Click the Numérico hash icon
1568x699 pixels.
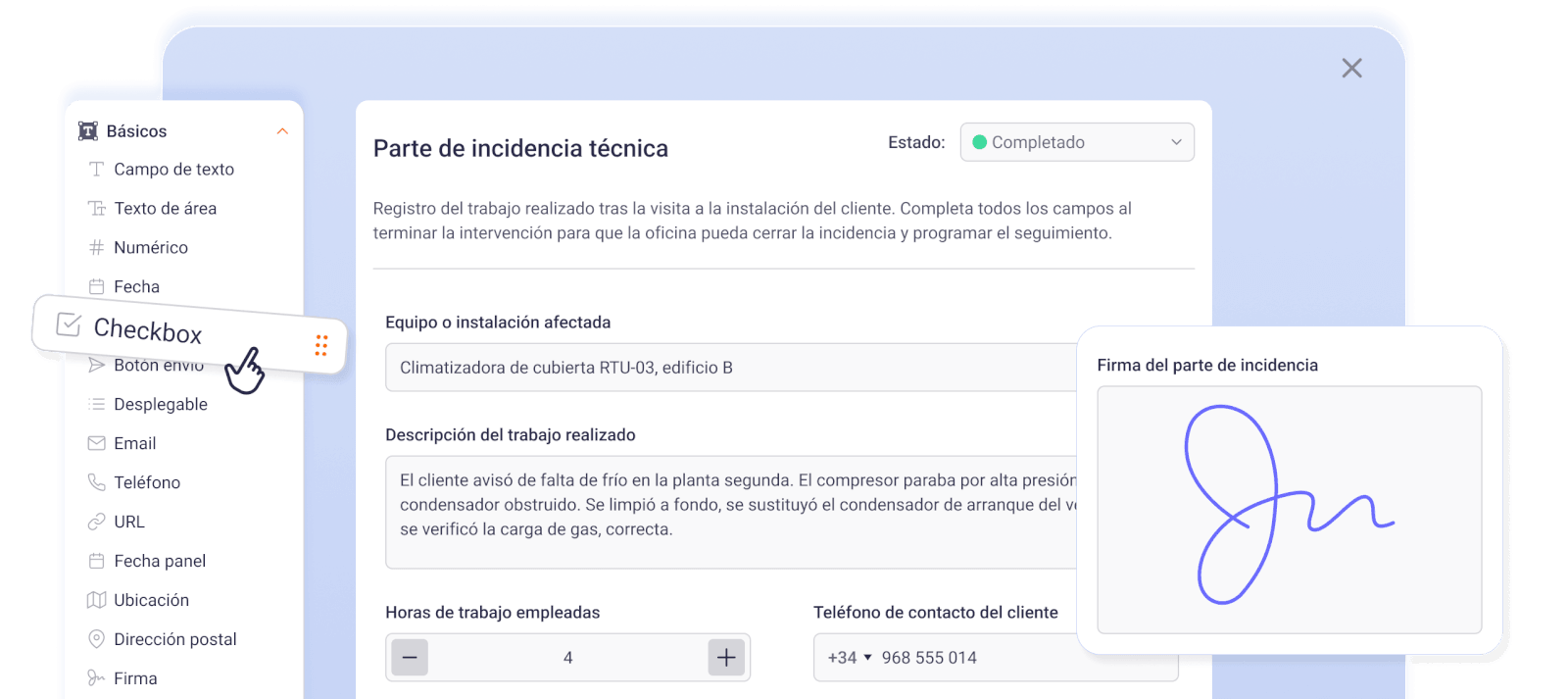(x=96, y=248)
